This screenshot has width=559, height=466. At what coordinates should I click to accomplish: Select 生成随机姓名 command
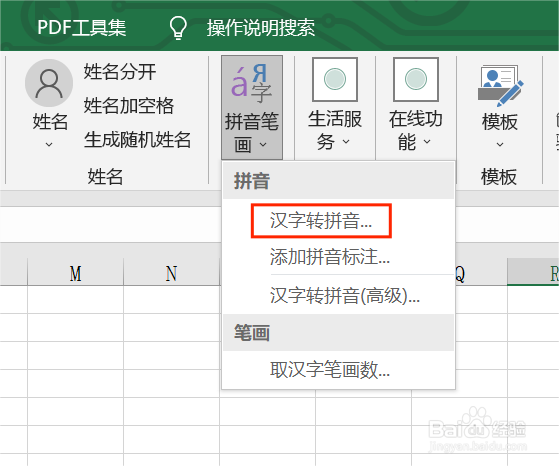click(138, 139)
